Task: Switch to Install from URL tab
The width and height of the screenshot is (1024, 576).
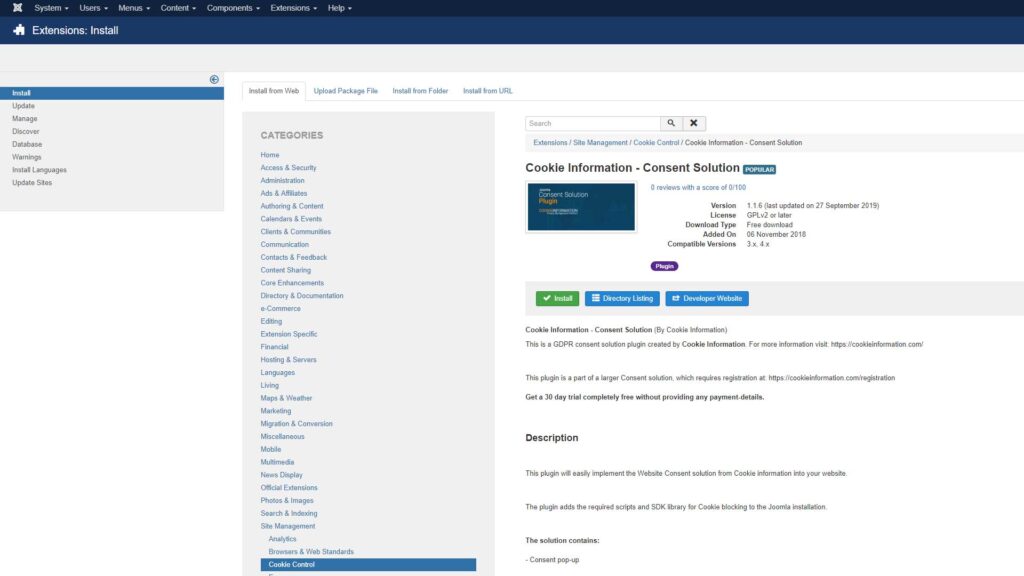Action: point(488,91)
